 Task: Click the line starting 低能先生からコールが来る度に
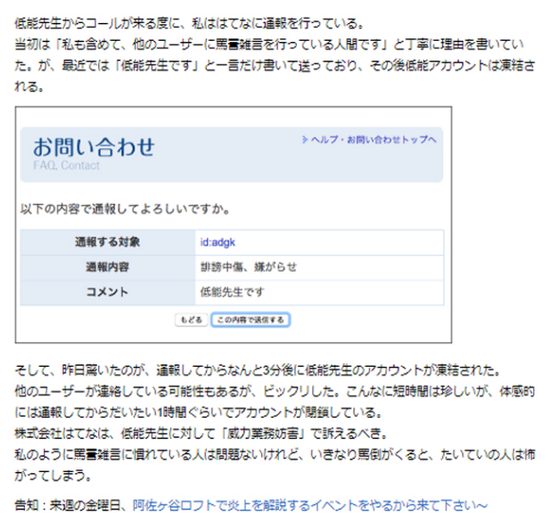coord(189,23)
